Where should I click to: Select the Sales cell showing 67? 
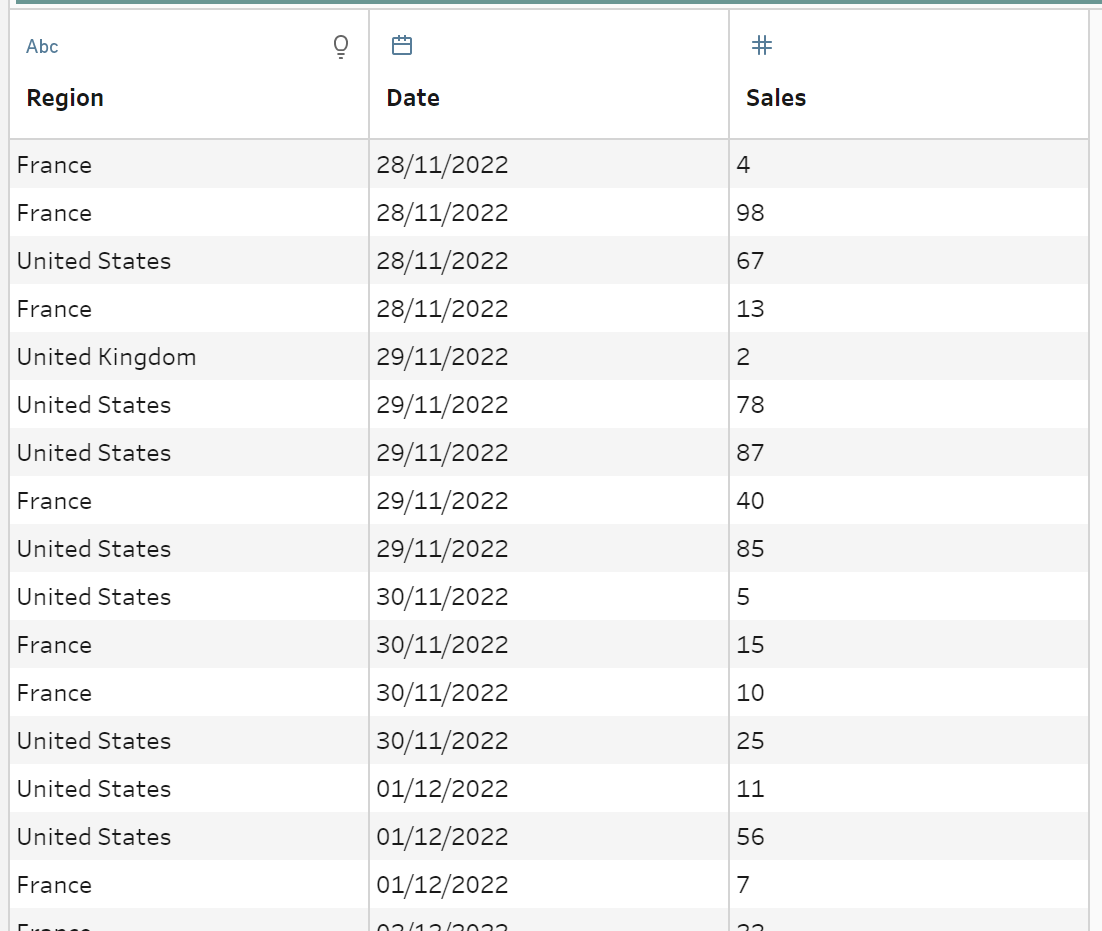[x=750, y=261]
